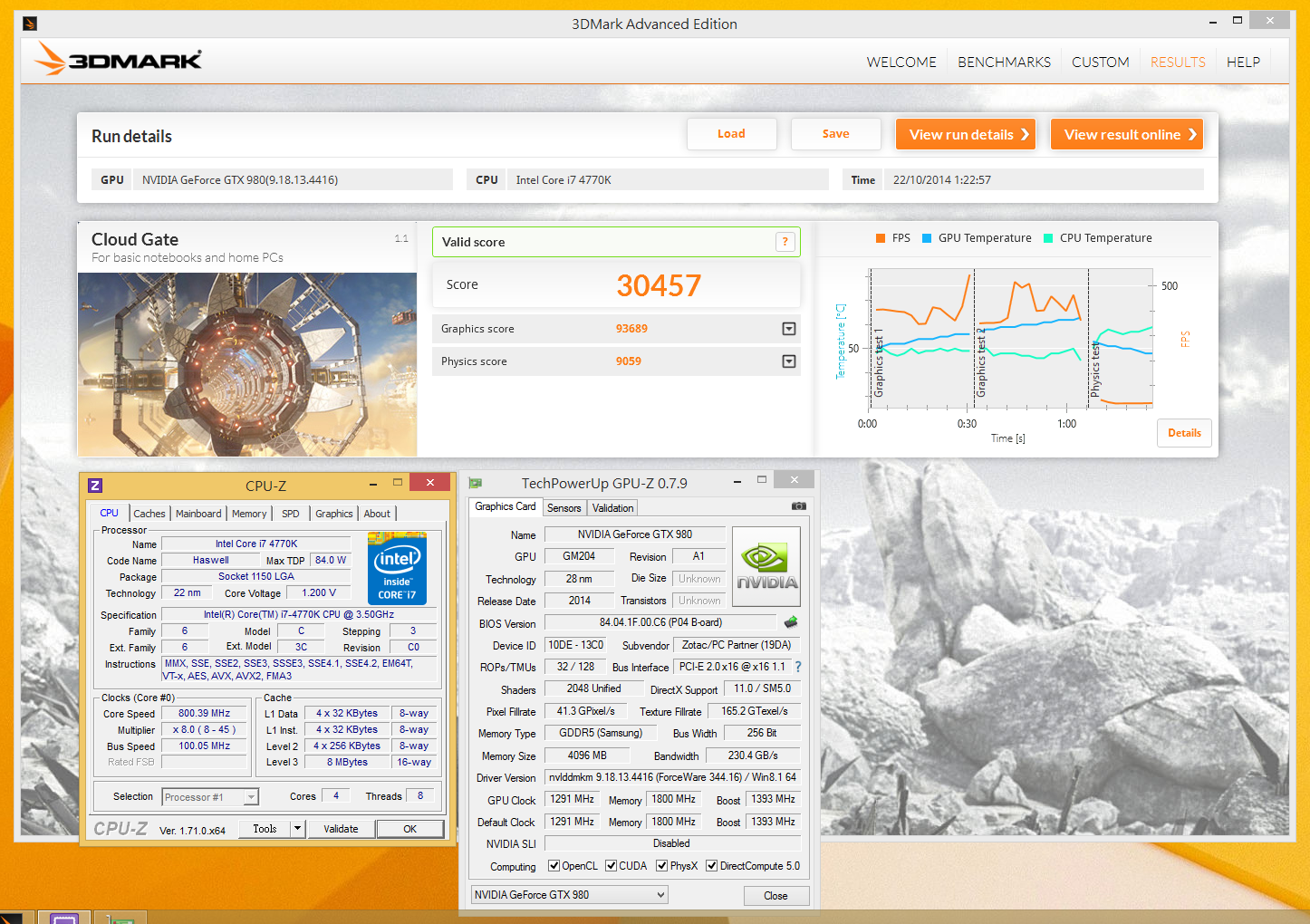Click the GPU-Z screenshot camera icon
This screenshot has height=924, width=1310.
click(x=798, y=505)
